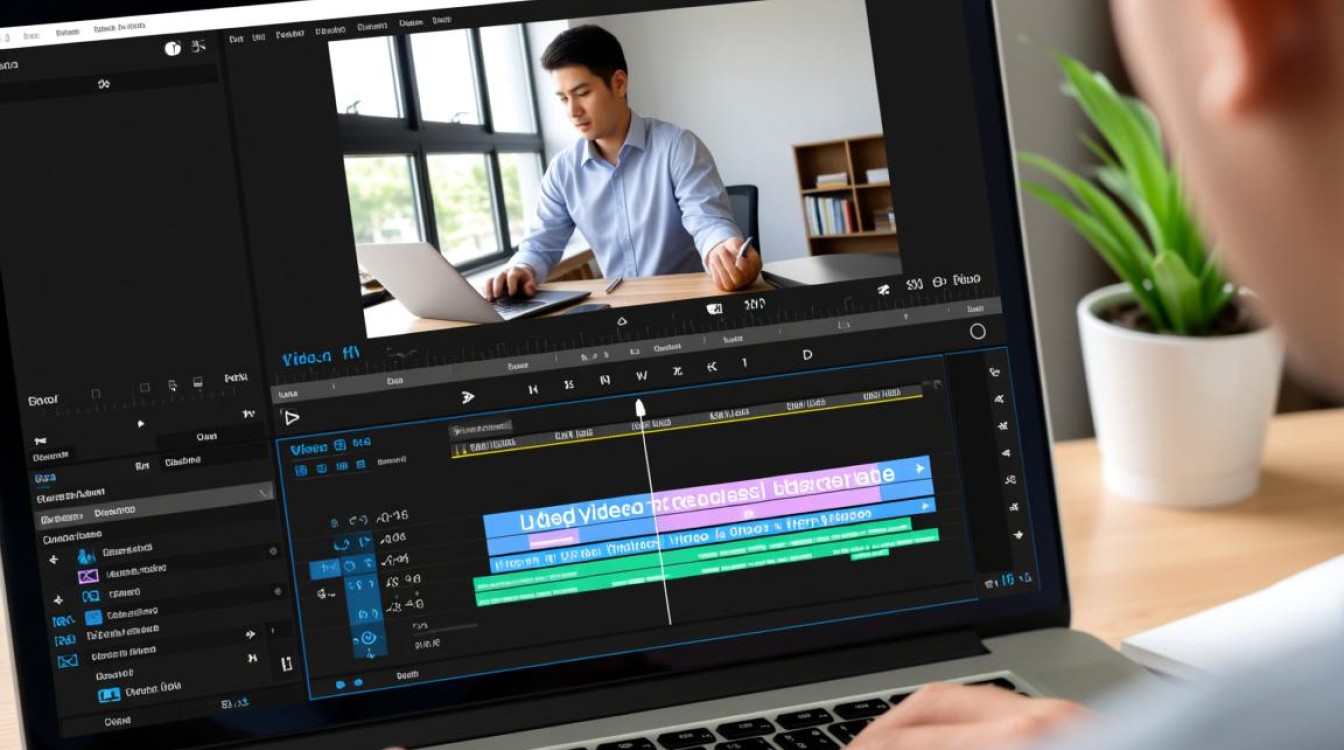The height and width of the screenshot is (750, 1344).
Task: Click the purple envelope icon in the left panel
Action: [x=88, y=576]
